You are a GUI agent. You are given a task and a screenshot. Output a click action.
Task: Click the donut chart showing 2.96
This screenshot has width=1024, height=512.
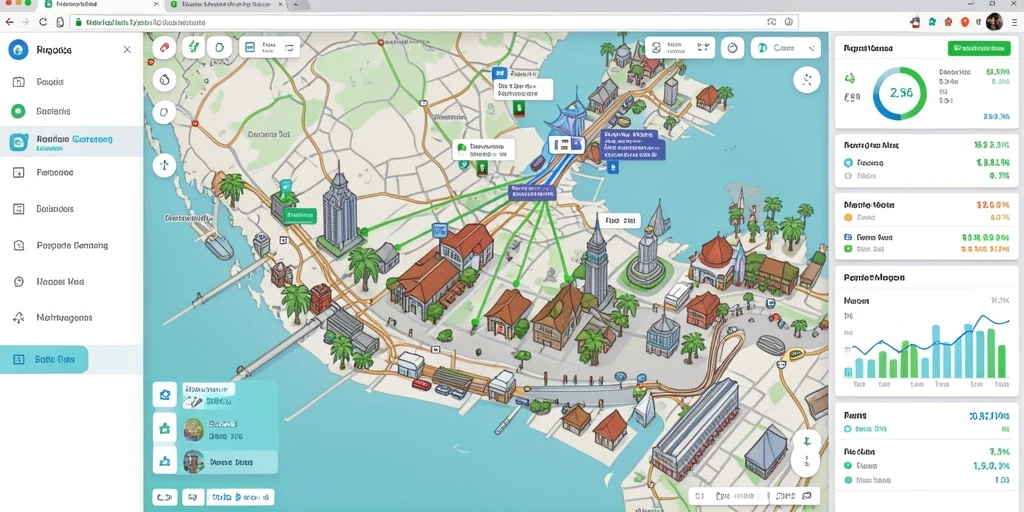(899, 93)
